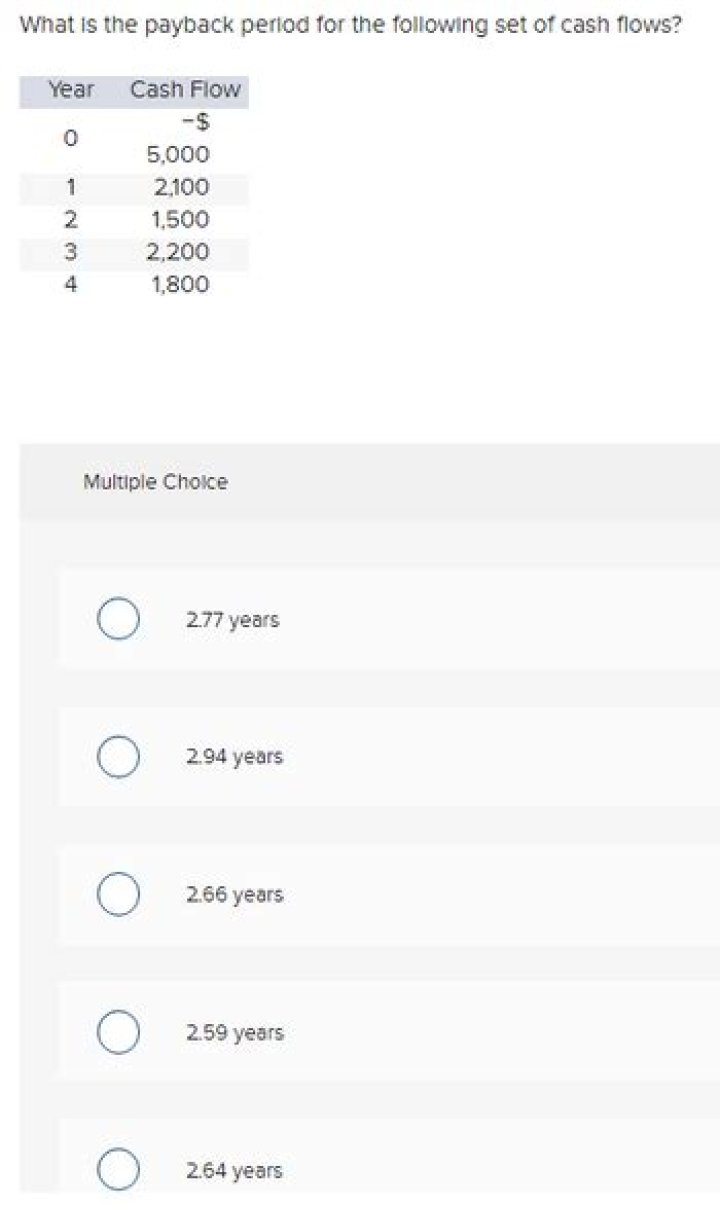
Task: Click the payback period question text
Action: pyautogui.click(x=350, y=25)
